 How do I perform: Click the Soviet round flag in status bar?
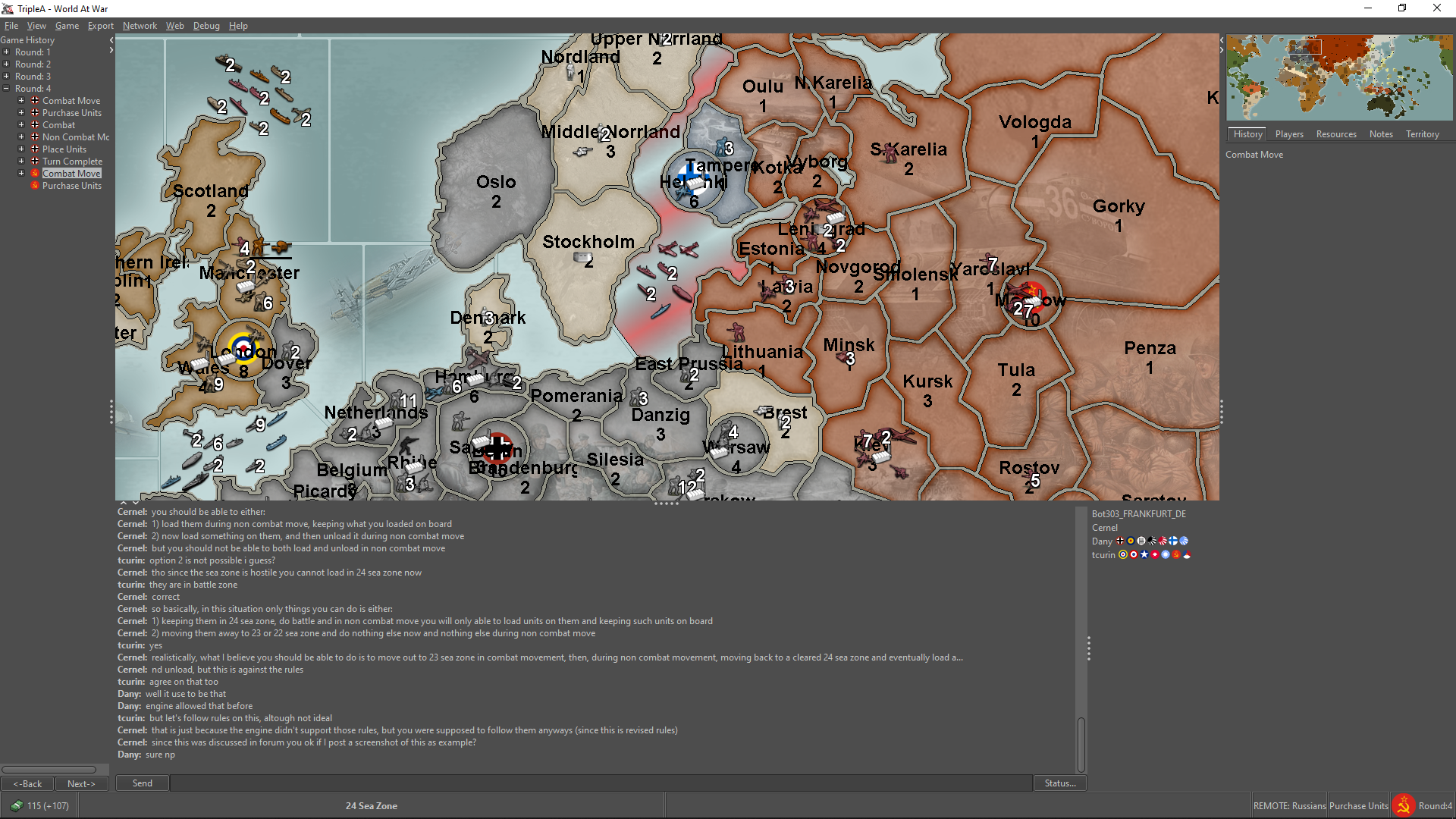[x=1403, y=805]
